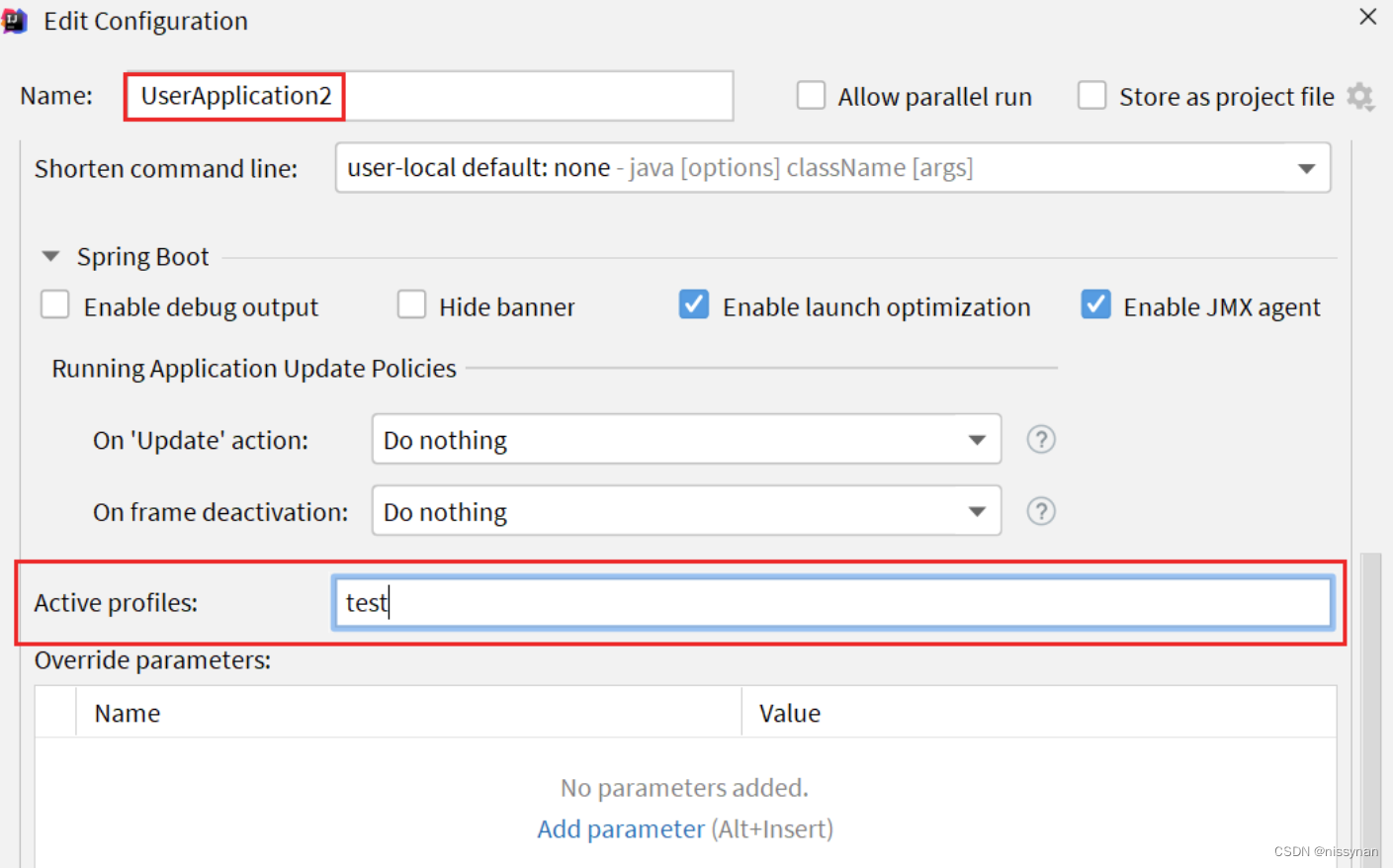
Task: Click the Add parameter link
Action: [621, 828]
